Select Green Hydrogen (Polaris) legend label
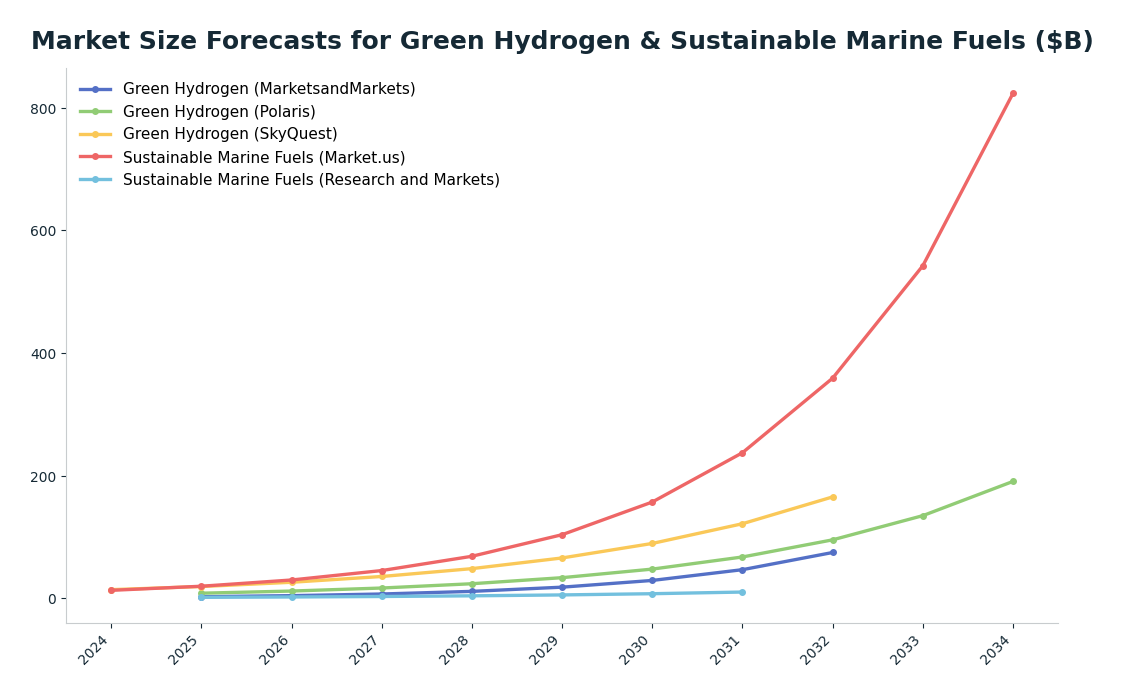The image size is (1123, 697). 219,112
